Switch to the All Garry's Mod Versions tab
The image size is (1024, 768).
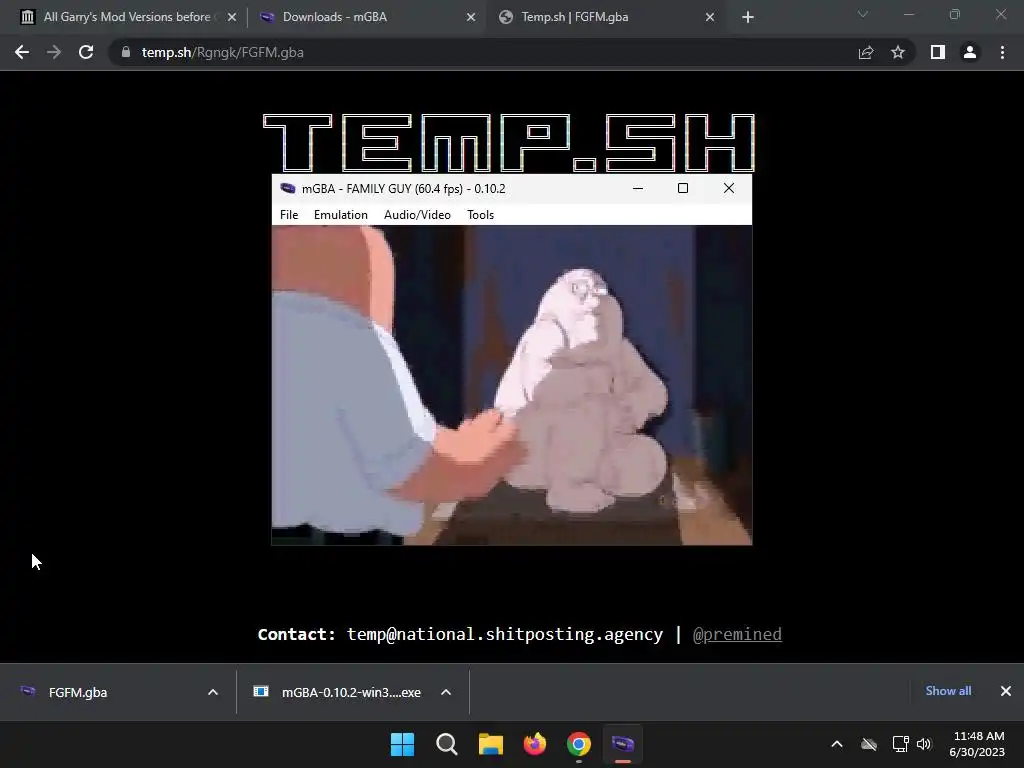(126, 17)
